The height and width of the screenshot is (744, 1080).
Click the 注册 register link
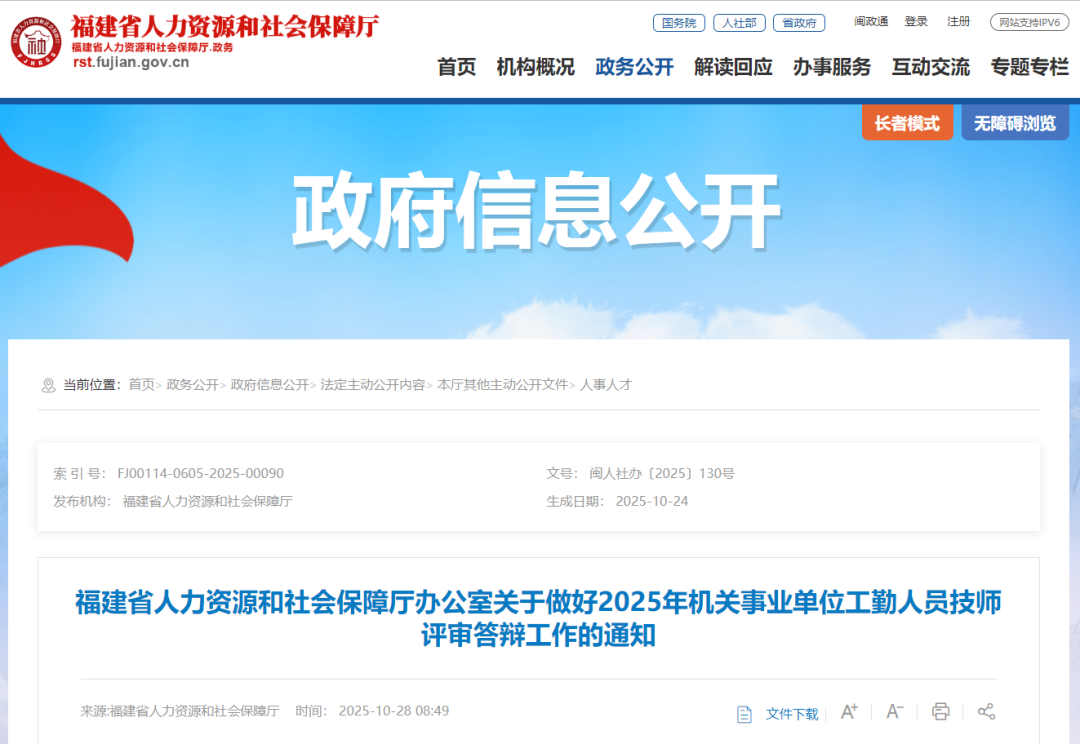point(958,22)
